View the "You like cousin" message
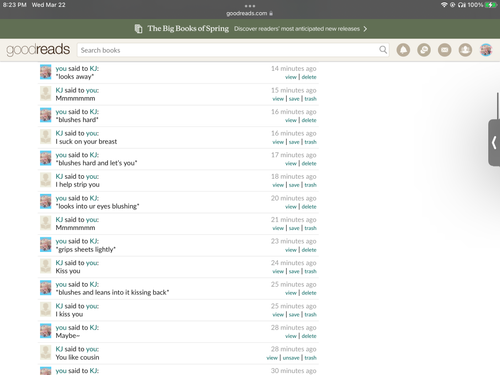Viewport: 500px width, 375px height. 272,358
